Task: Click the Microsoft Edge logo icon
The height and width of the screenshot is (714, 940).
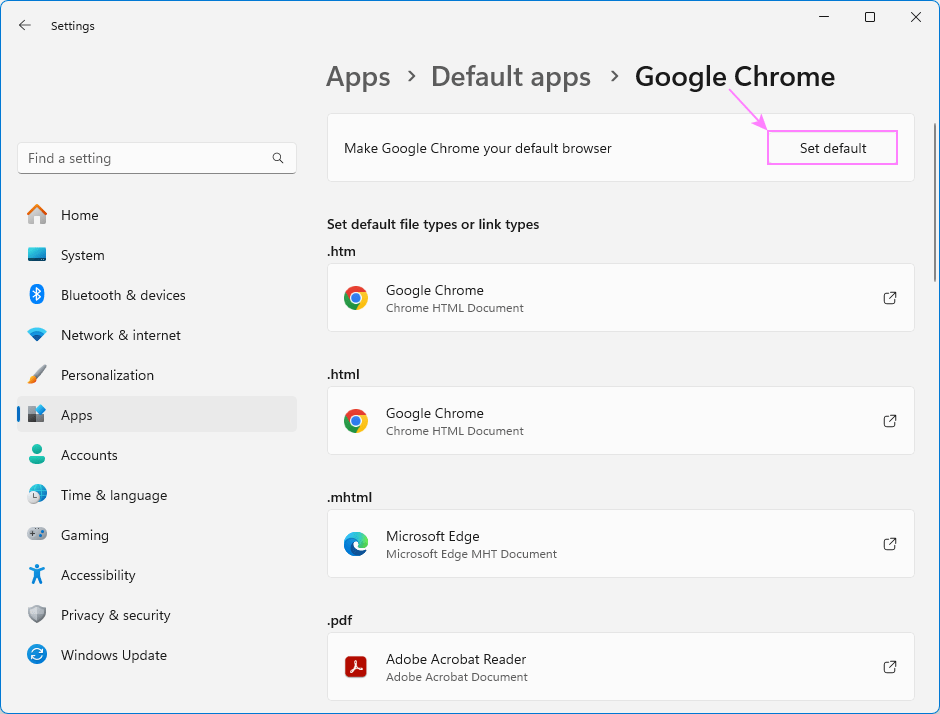Action: 355,544
